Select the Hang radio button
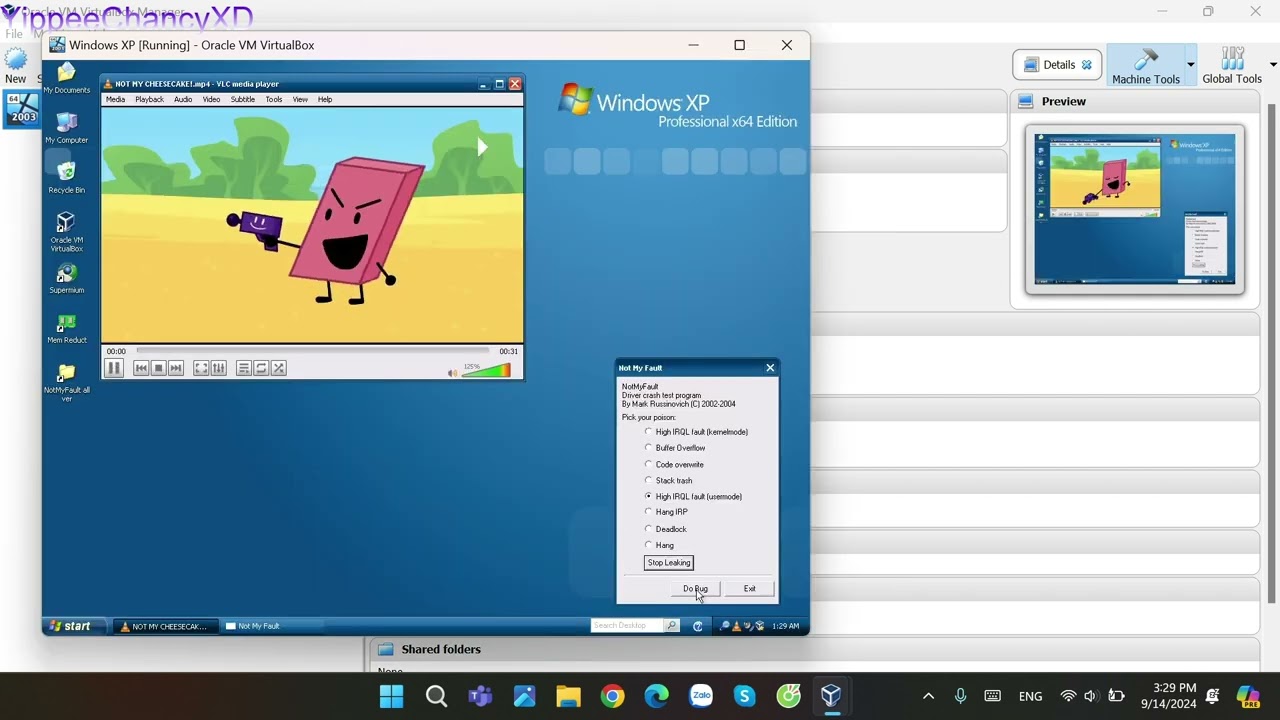This screenshot has height=720, width=1280. tap(660, 545)
